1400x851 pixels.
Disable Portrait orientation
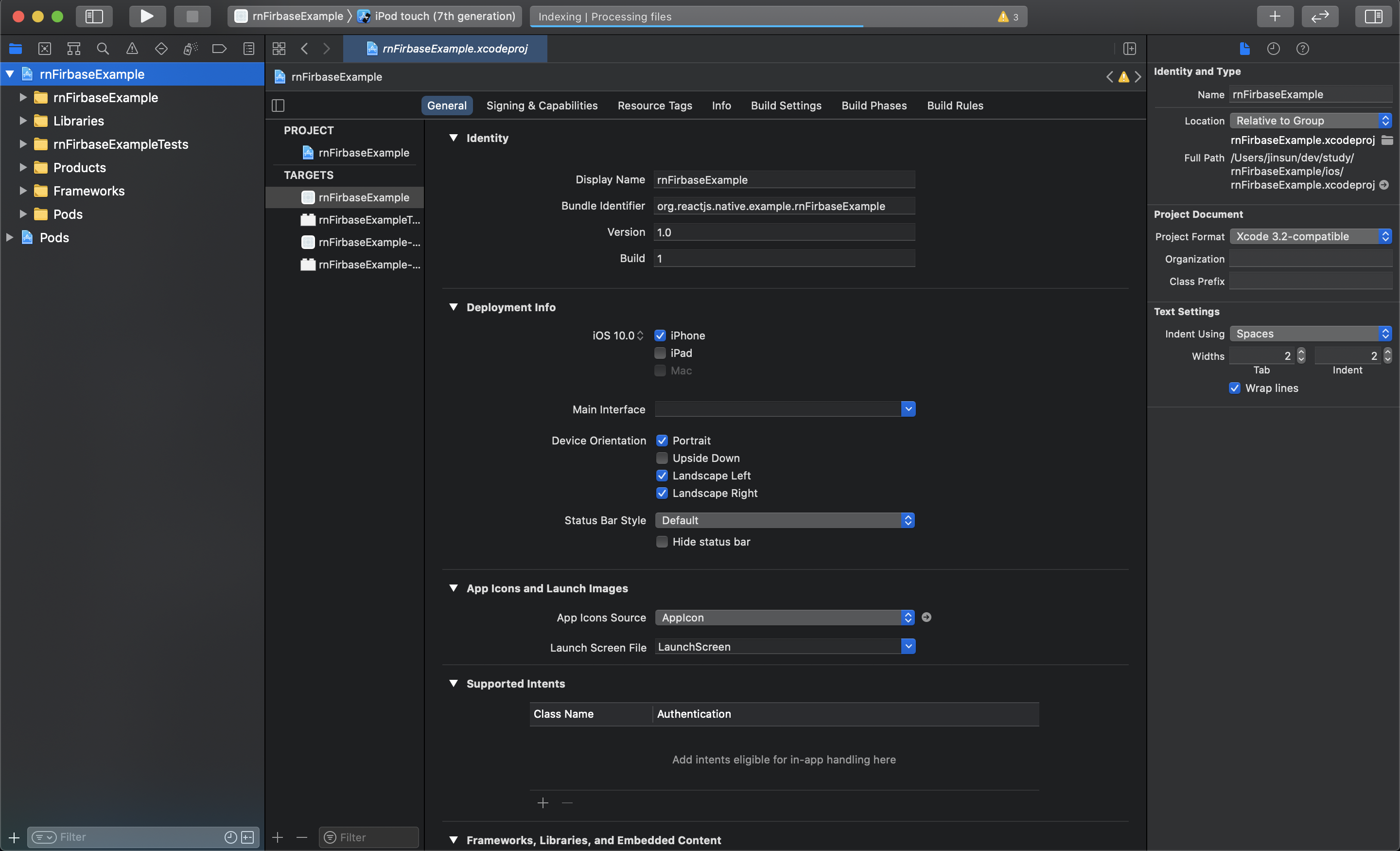point(662,441)
